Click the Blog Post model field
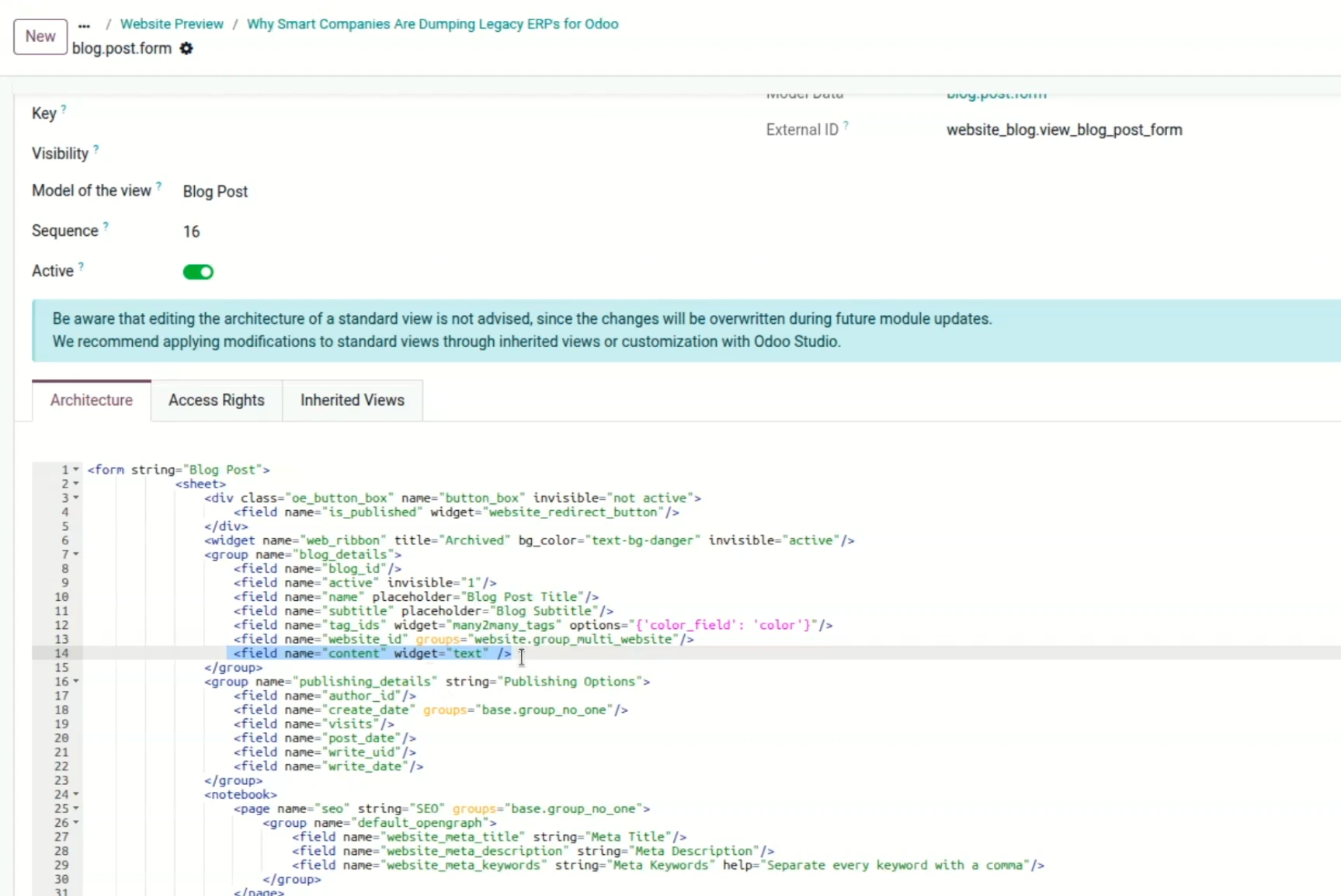Viewport: 1341px width, 896px height. [215, 192]
